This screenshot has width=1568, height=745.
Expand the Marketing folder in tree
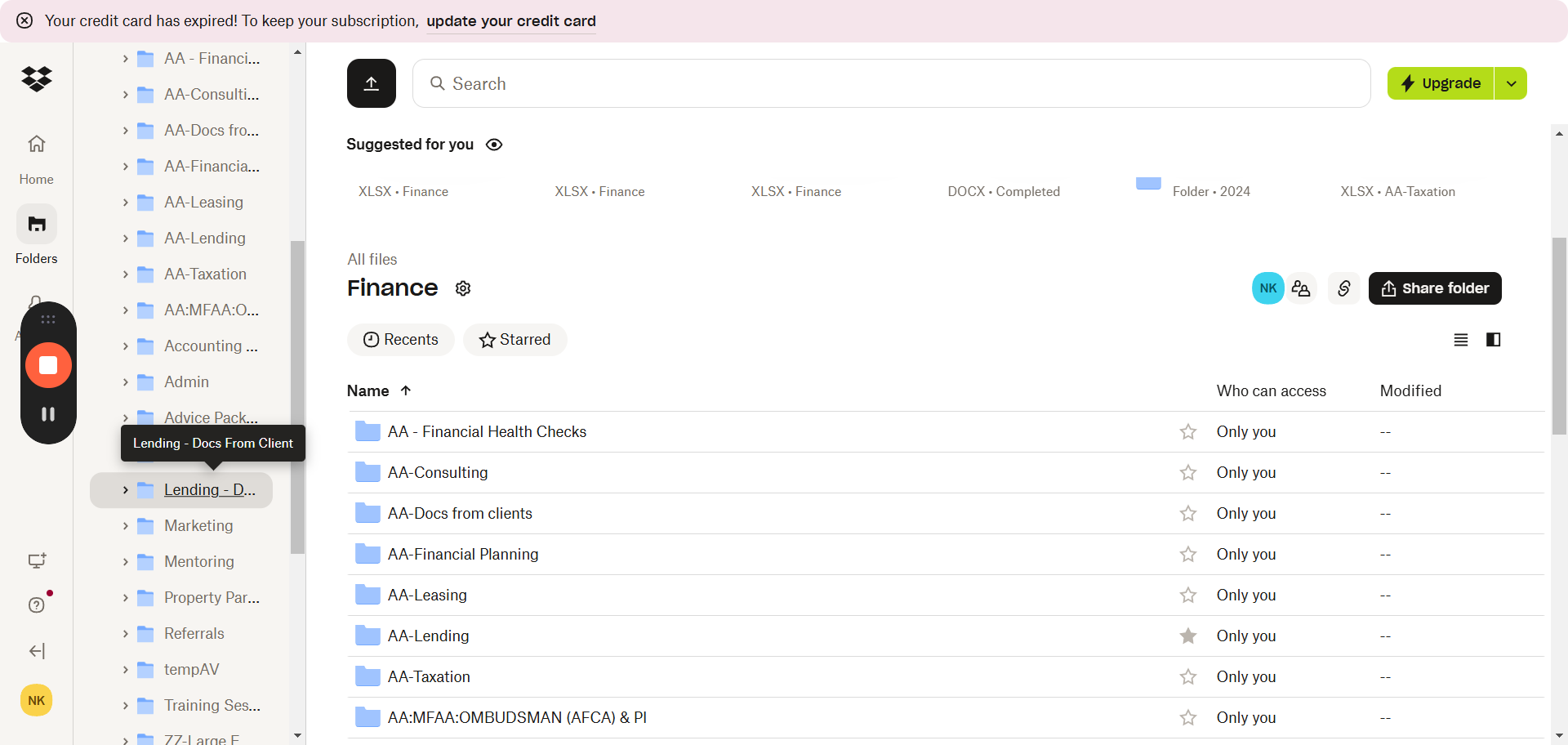coord(125,526)
